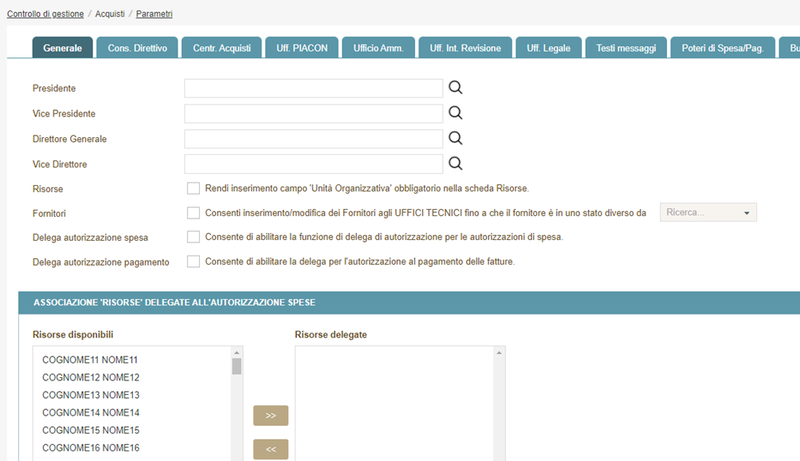Click the magnifier beside Vice Presidente field
Screen dimensions: 800x461
pos(455,113)
